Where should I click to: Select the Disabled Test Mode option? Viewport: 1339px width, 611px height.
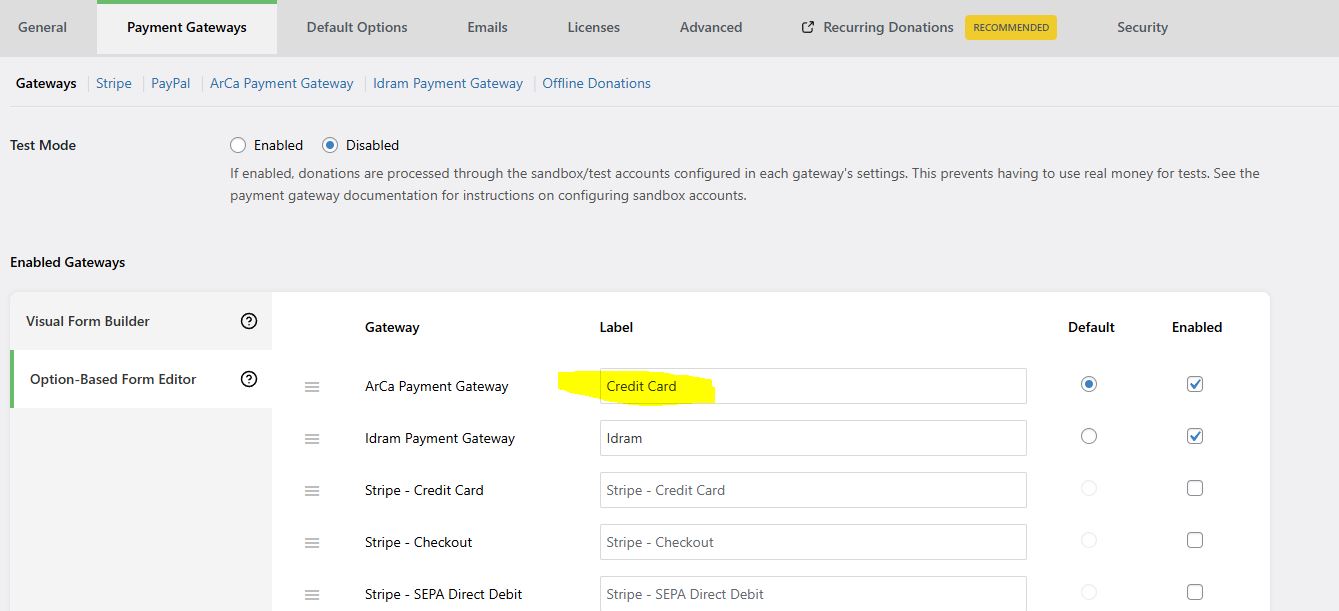(330, 145)
